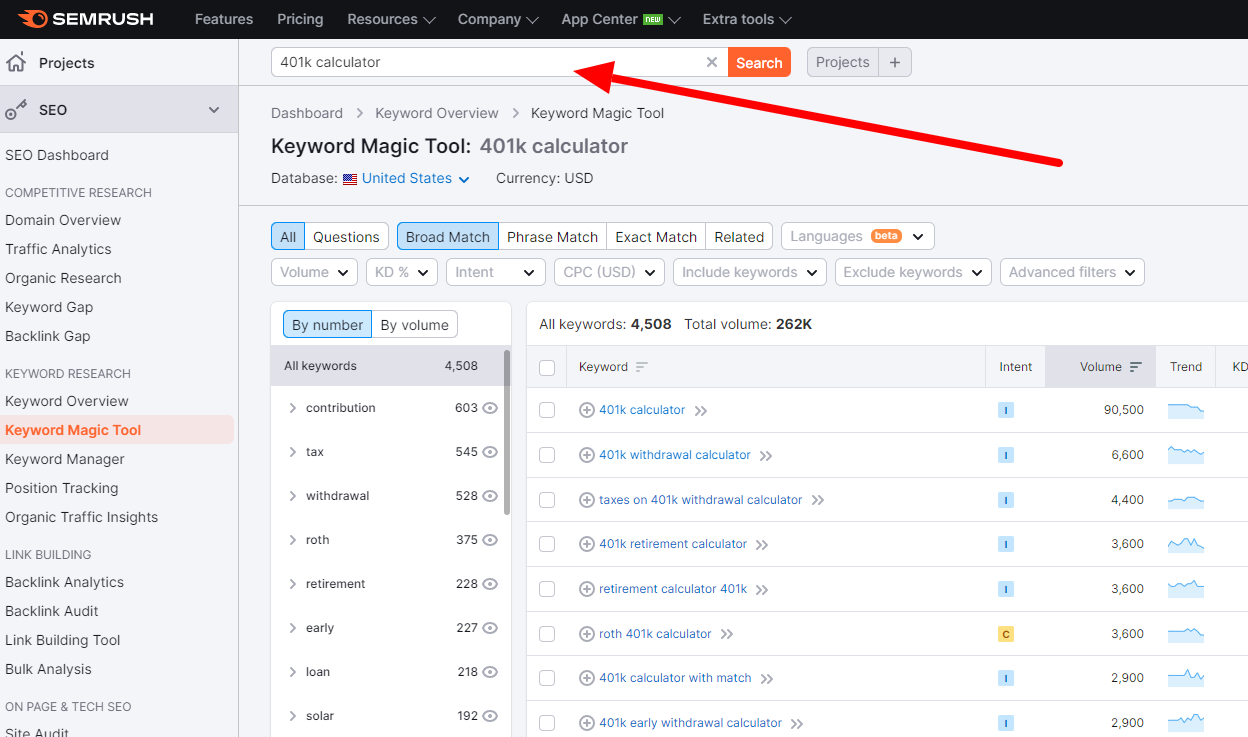Click the Keyword column sort icon
The width and height of the screenshot is (1248, 737).
(642, 367)
